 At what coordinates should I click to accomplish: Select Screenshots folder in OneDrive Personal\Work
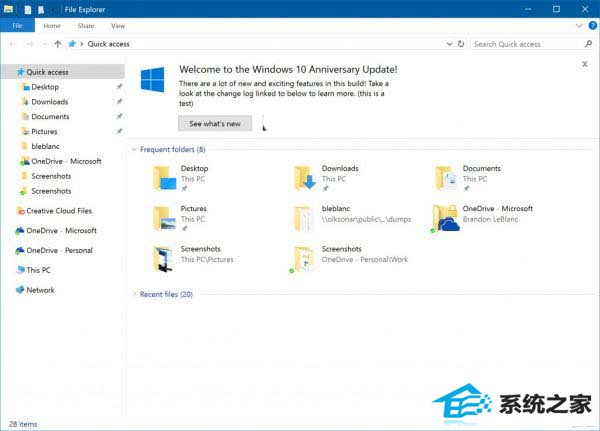[x=303, y=259]
